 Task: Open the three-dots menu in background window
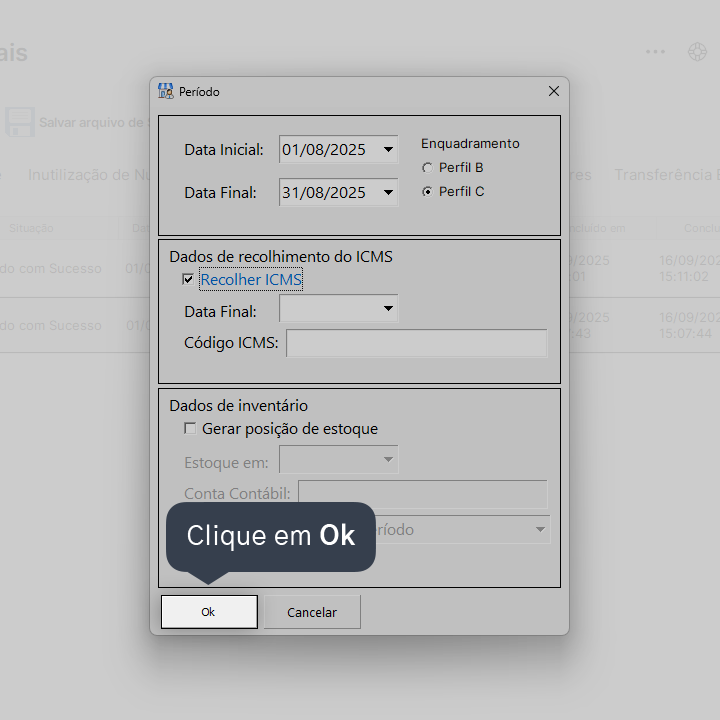pyautogui.click(x=655, y=51)
